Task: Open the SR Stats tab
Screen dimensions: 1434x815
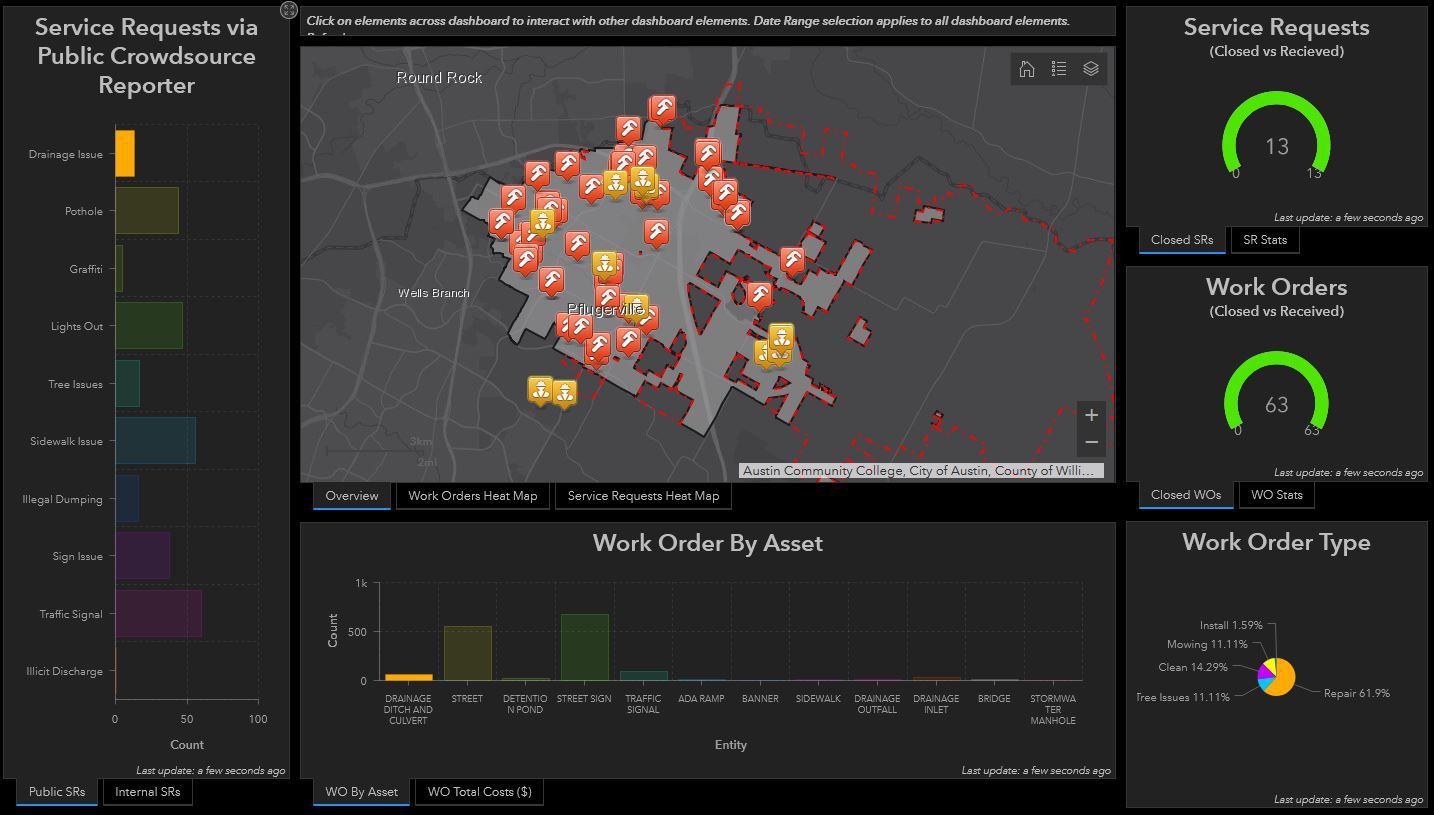Action: click(x=1265, y=240)
